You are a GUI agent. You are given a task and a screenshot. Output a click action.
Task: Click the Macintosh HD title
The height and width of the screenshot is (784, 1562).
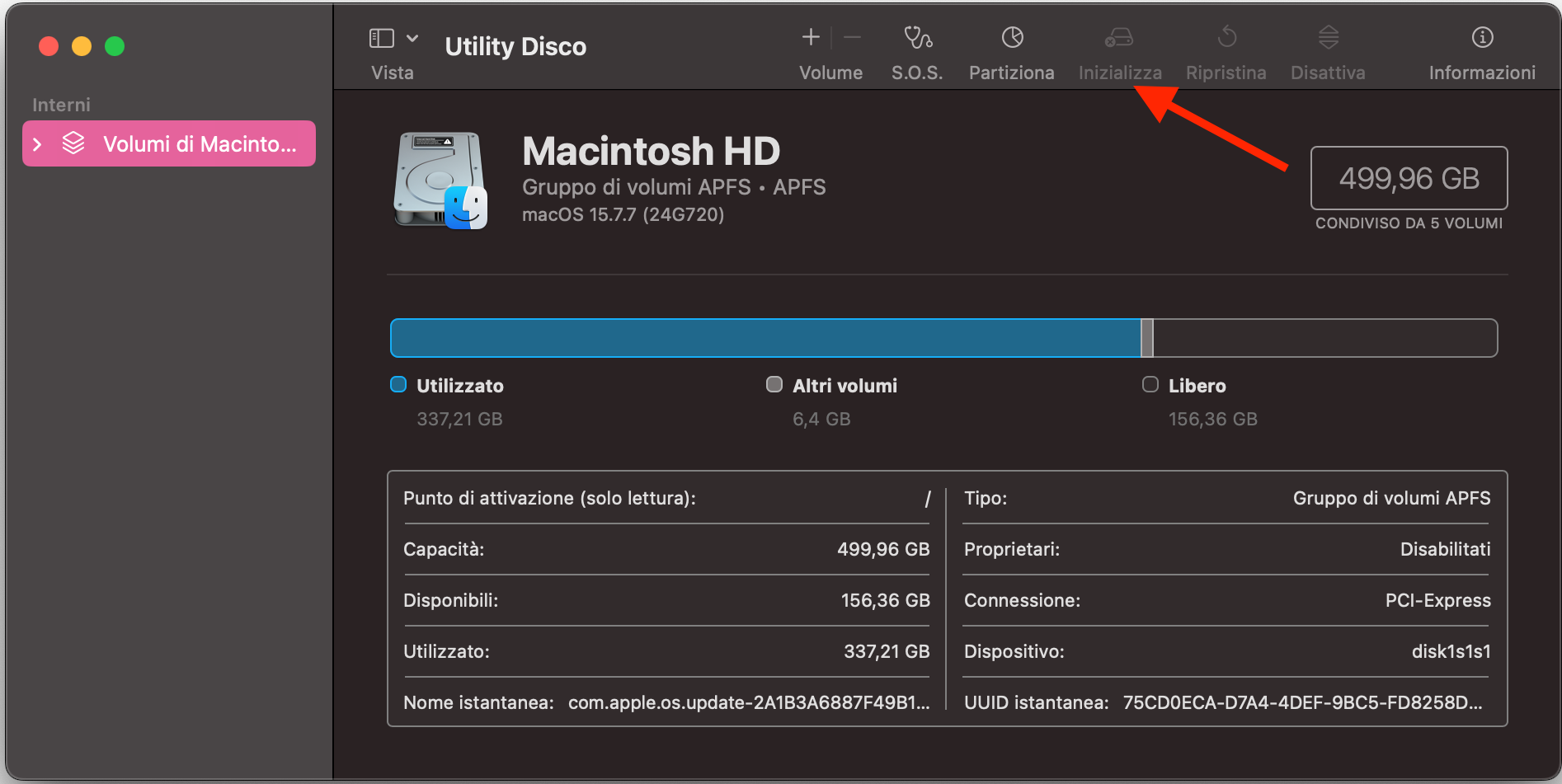(652, 151)
